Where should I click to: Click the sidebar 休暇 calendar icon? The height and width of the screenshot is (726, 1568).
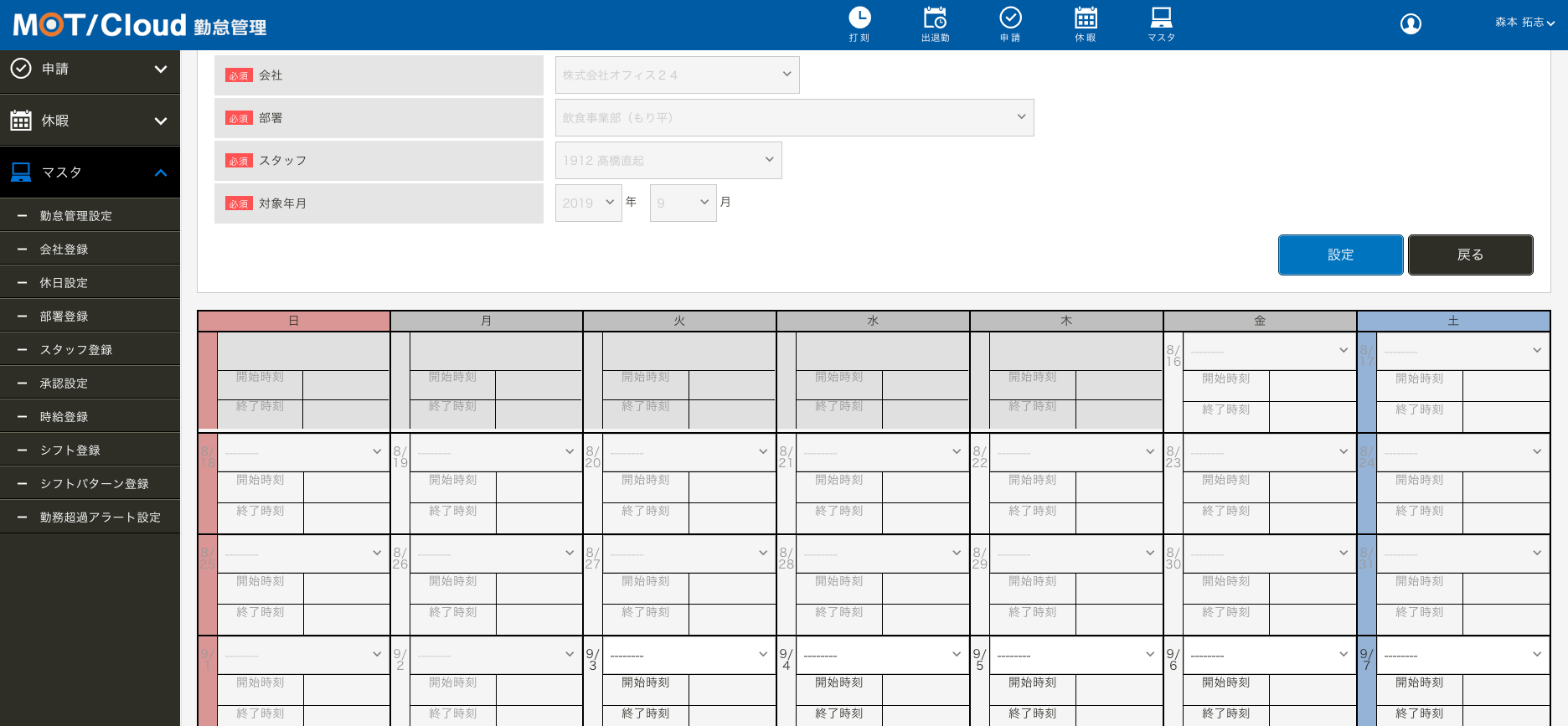pyautogui.click(x=21, y=121)
